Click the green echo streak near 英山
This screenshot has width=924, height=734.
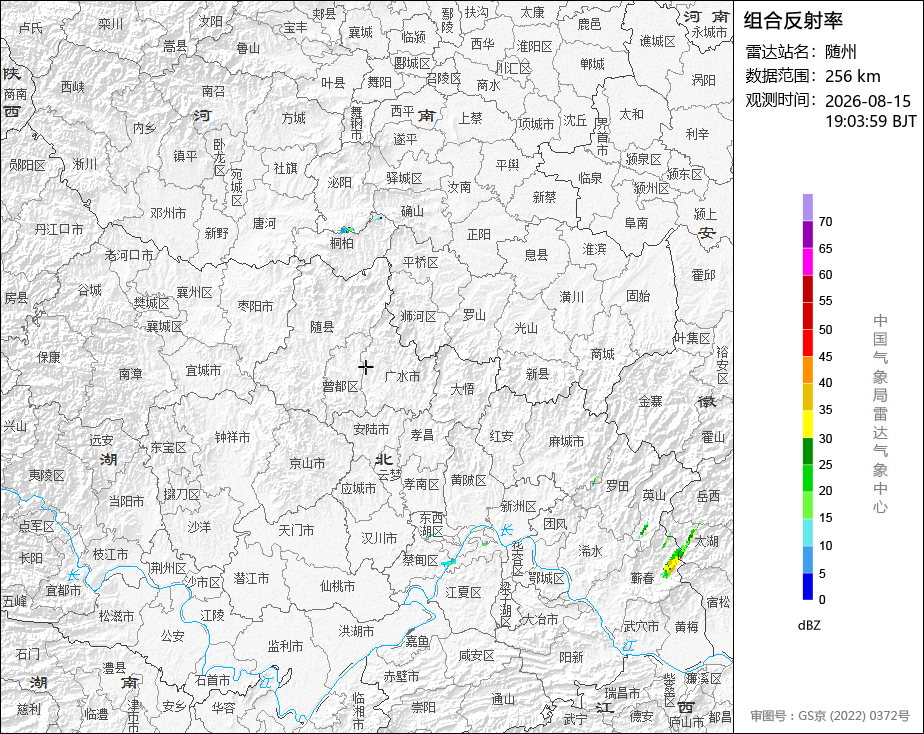click(x=644, y=529)
